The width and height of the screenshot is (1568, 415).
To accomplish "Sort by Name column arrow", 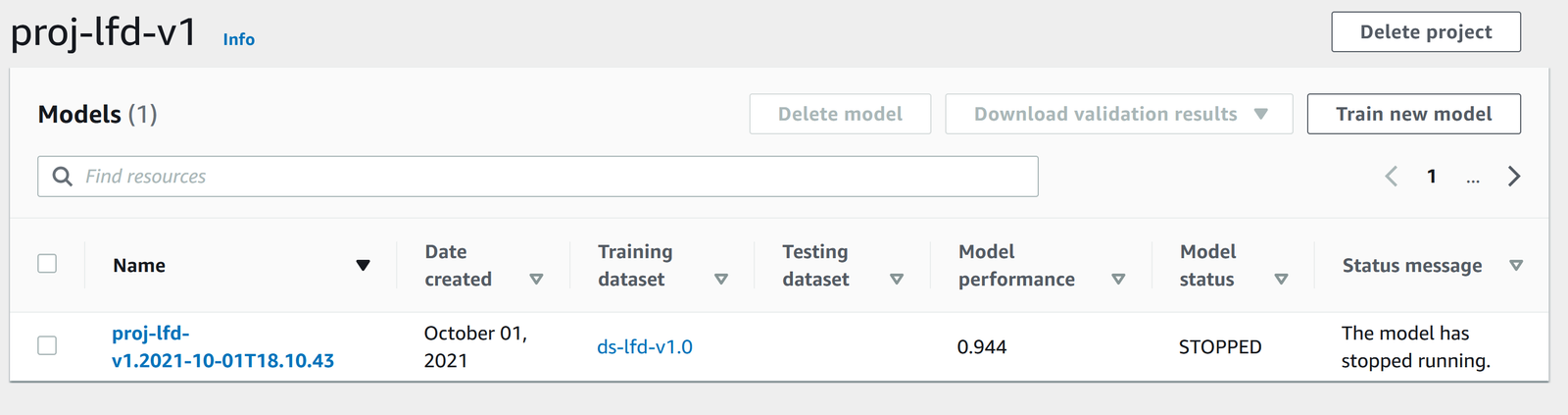I will pos(363,266).
